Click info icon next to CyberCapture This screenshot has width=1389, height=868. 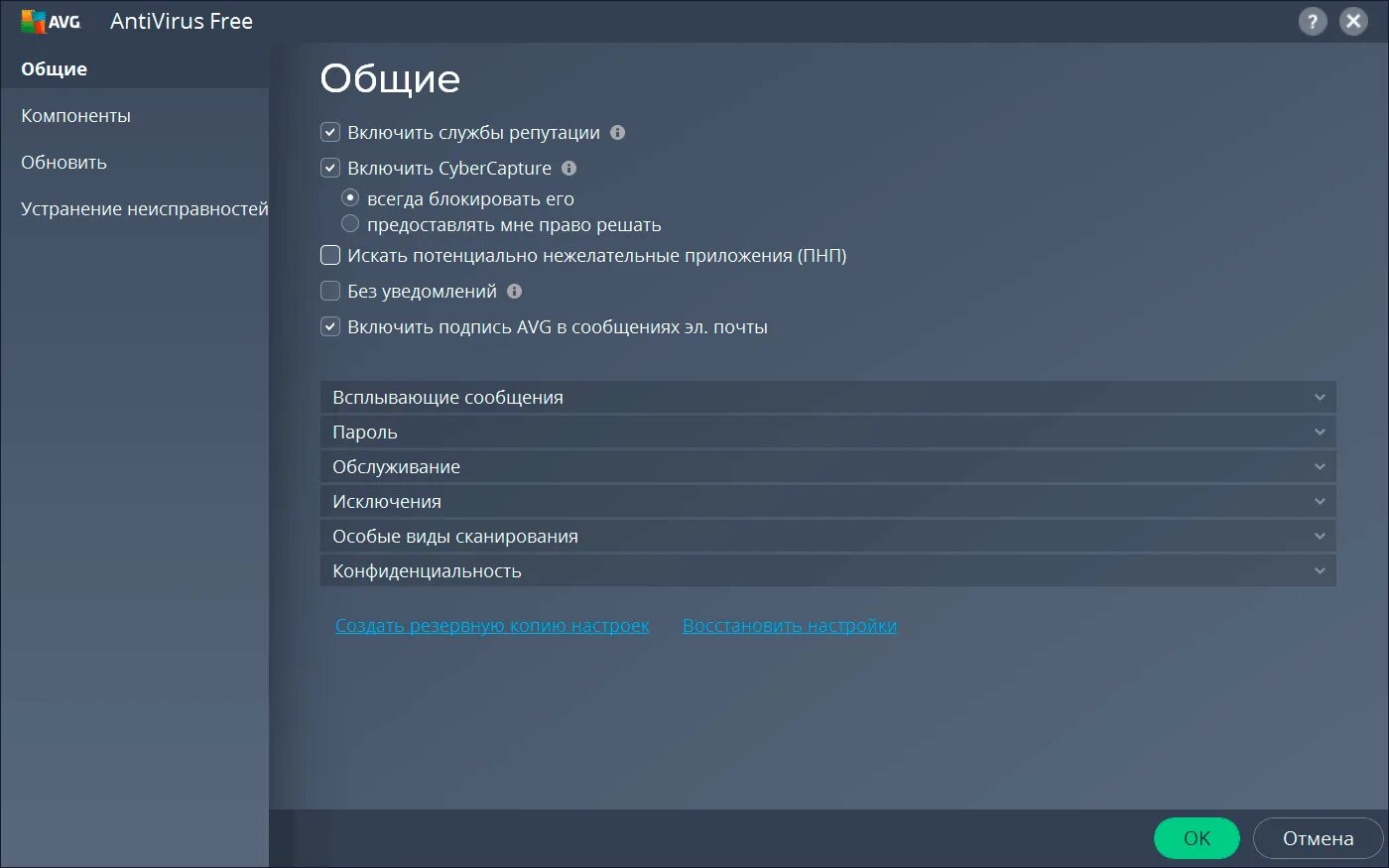coord(568,168)
